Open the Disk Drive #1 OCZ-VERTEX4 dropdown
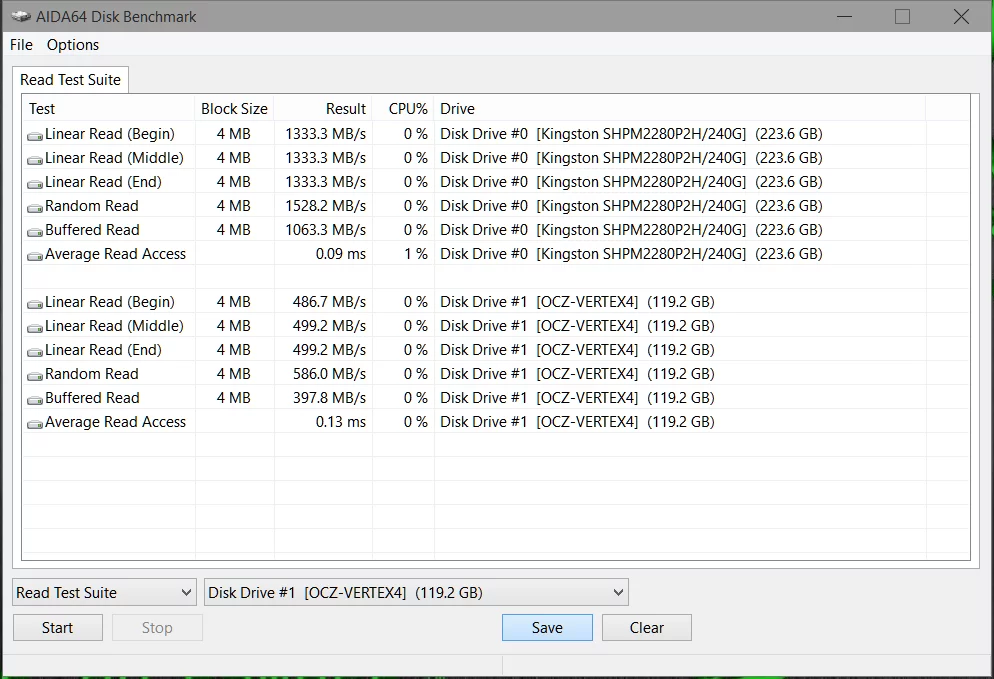The width and height of the screenshot is (994, 679). point(416,593)
